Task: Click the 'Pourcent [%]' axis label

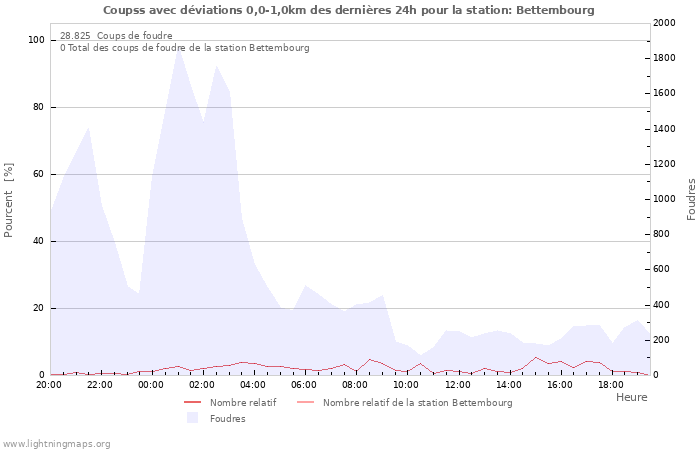Action: (8, 200)
